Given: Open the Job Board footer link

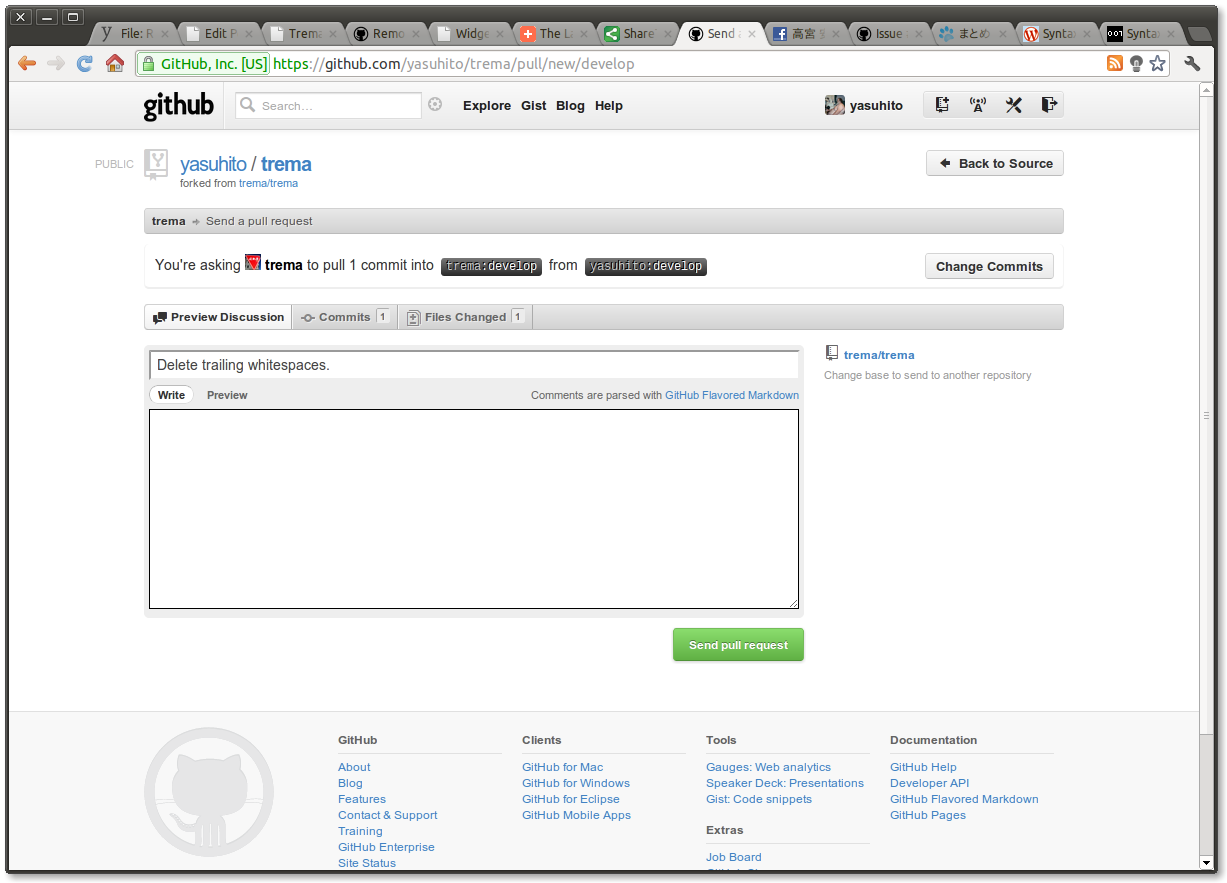Looking at the screenshot, I should [x=734, y=857].
